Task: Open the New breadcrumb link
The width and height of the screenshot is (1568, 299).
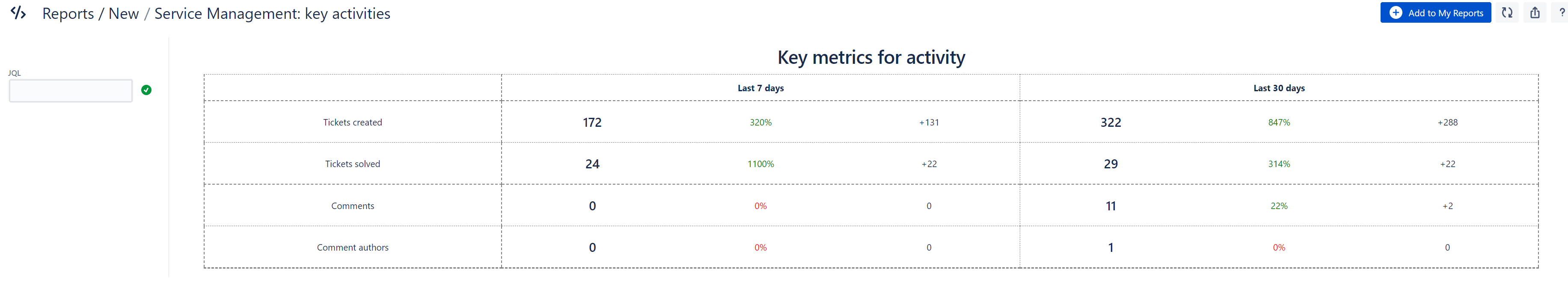Action: [124, 13]
